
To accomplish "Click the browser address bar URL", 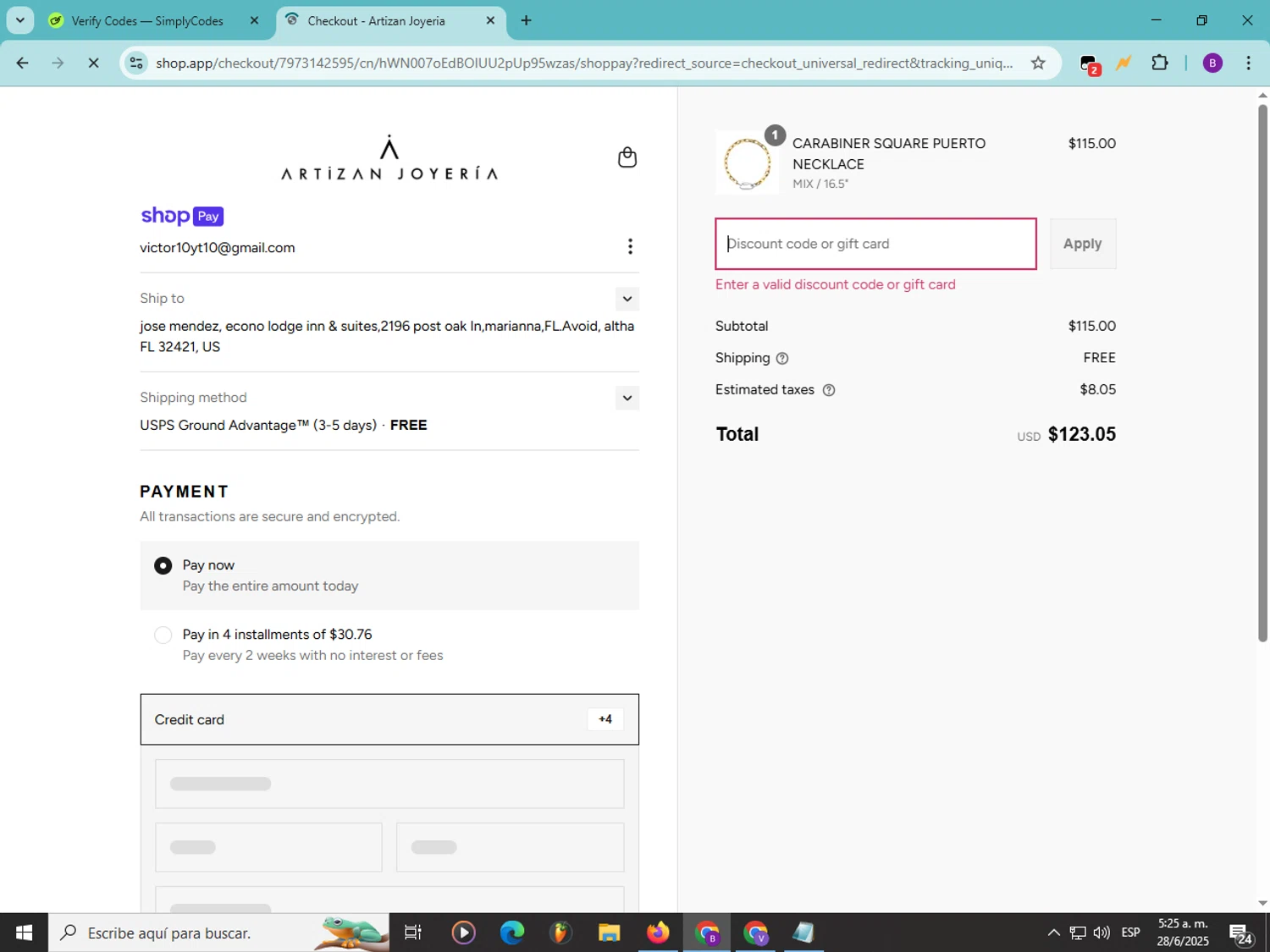I will (x=584, y=63).
